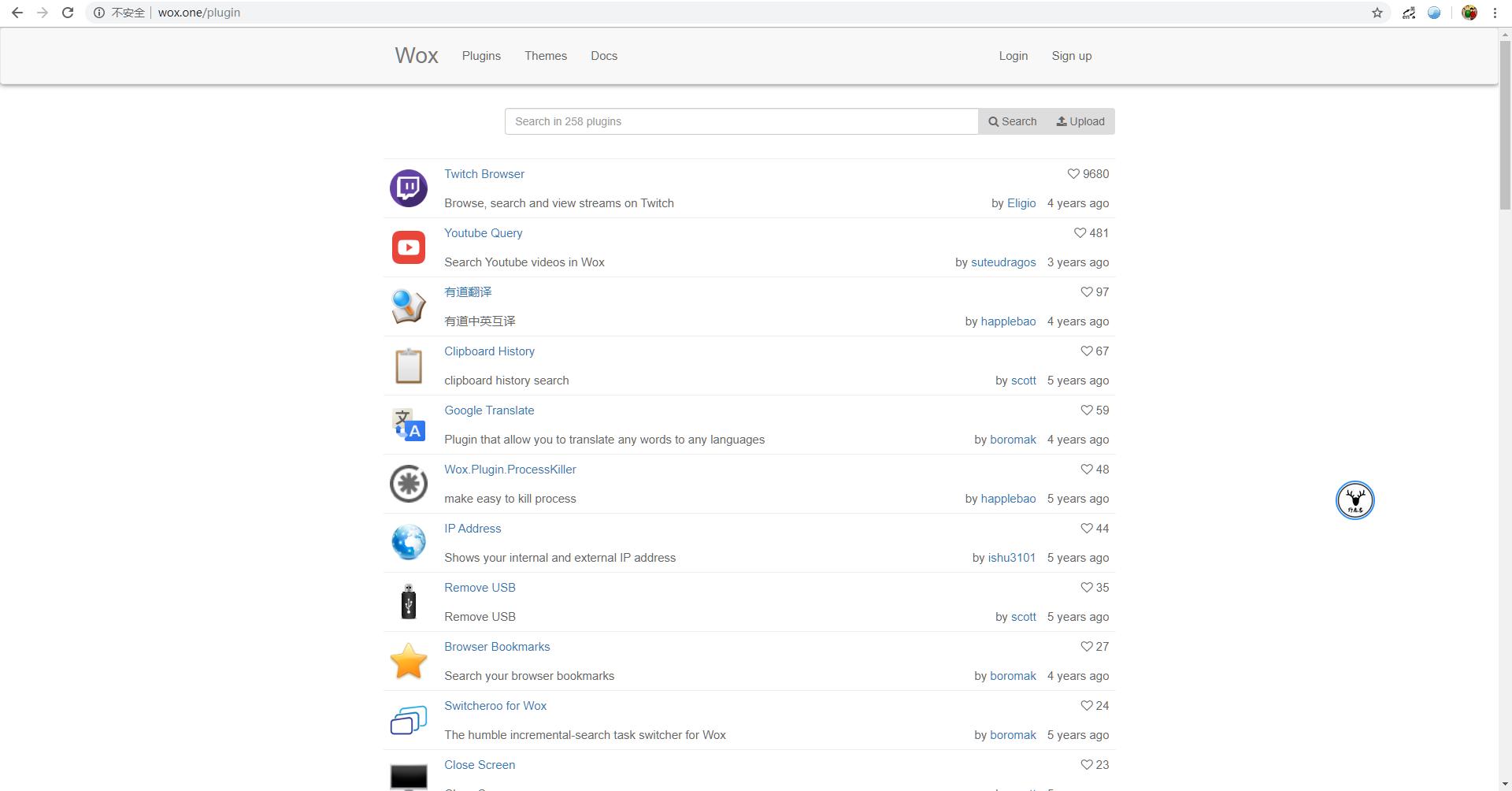The height and width of the screenshot is (791, 1512).
Task: Open the Wox.Plugin.ProcessKiller link
Action: point(510,470)
